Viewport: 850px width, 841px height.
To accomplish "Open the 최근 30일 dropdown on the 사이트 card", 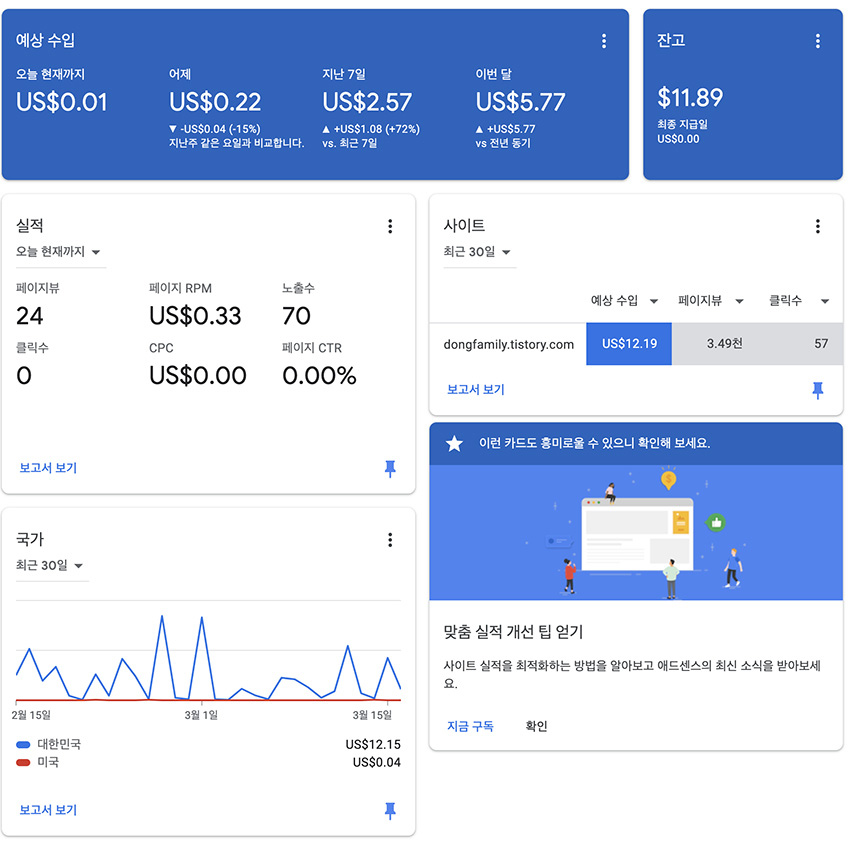I will pyautogui.click(x=479, y=253).
